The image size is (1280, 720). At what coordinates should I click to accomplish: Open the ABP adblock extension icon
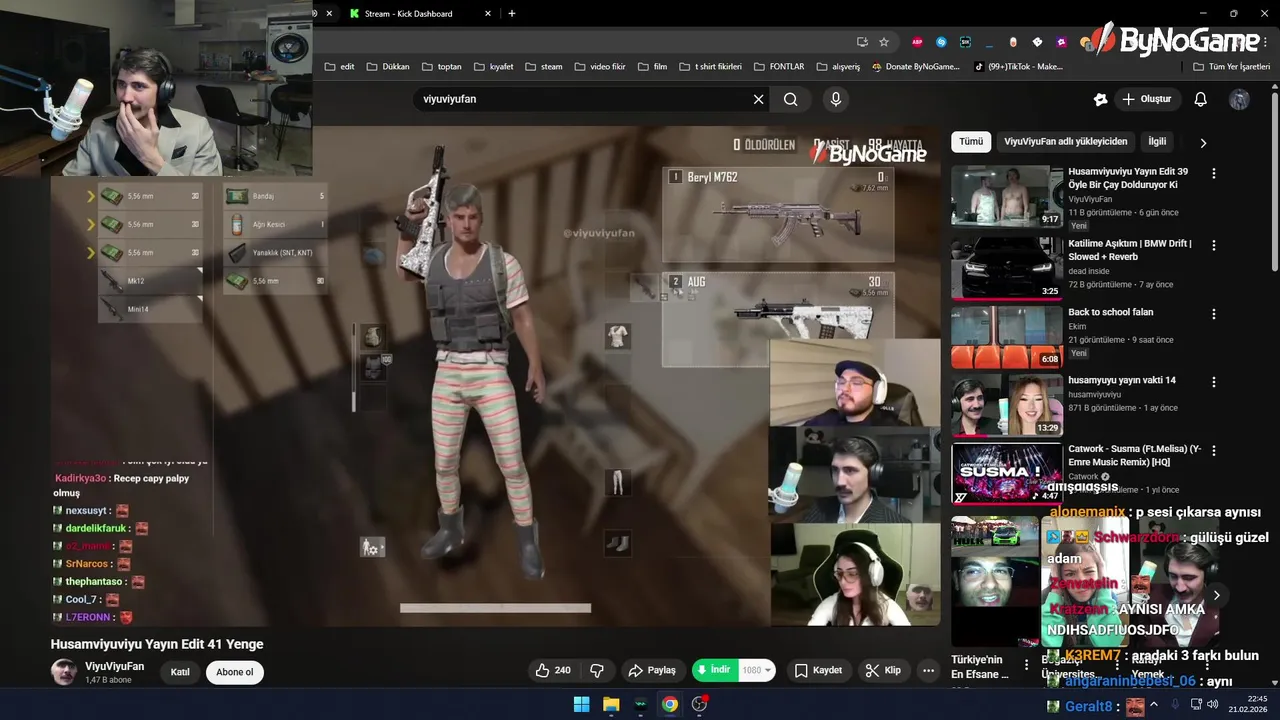pos(917,42)
